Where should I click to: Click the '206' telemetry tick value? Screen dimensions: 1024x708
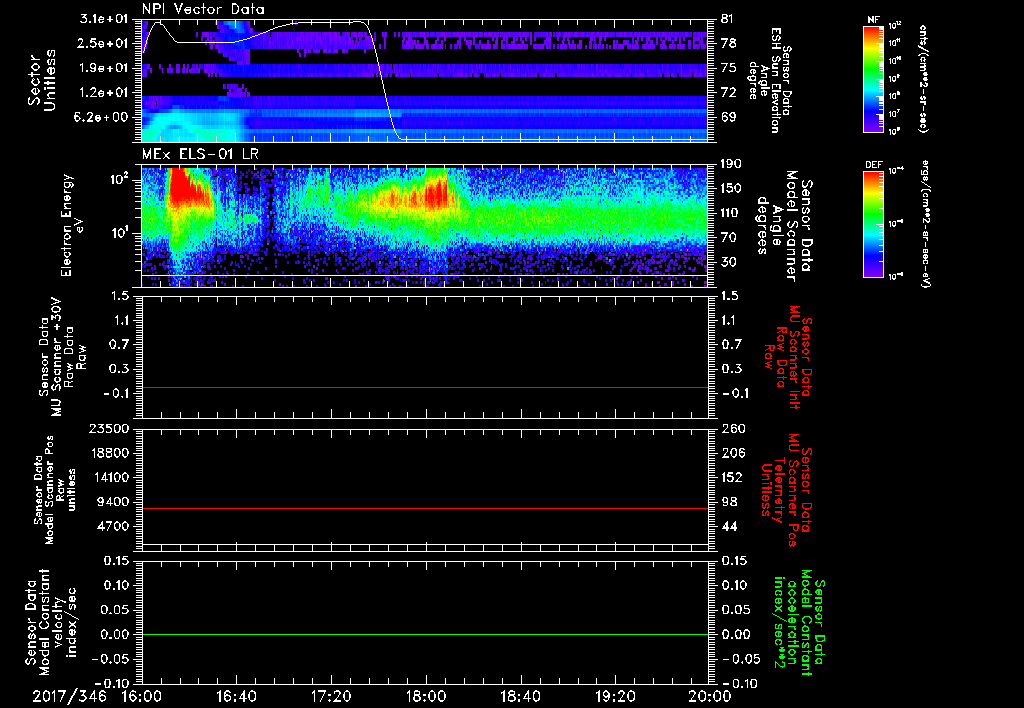tap(732, 453)
